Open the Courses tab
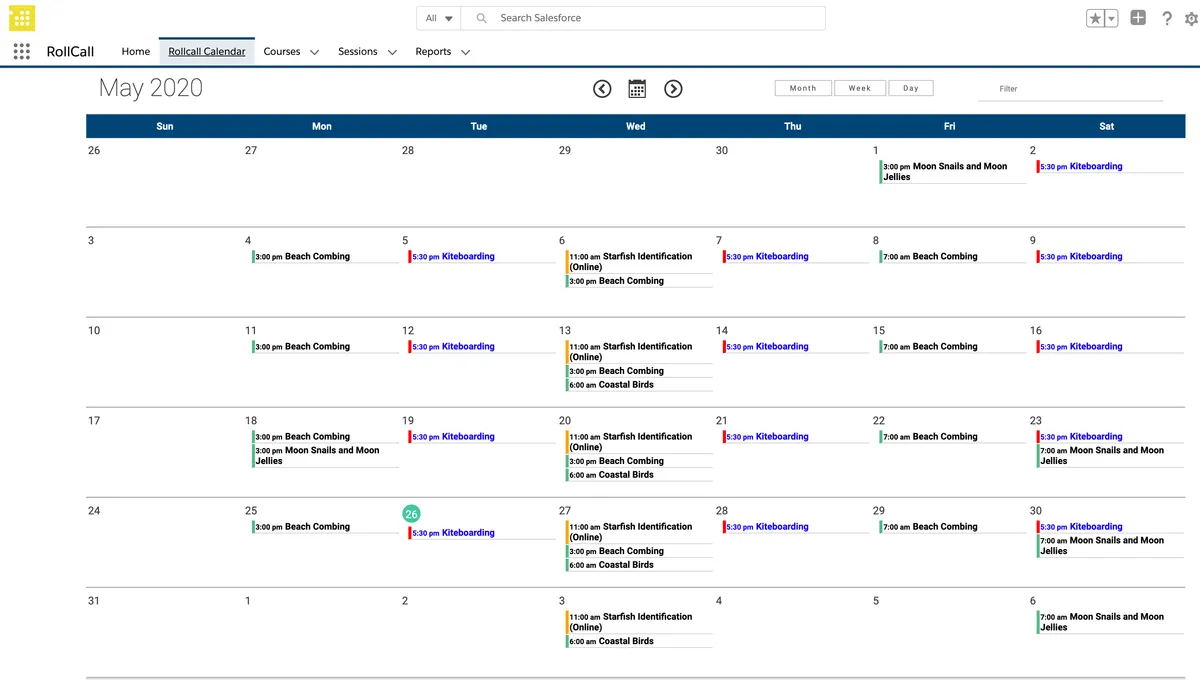1200x686 pixels. [x=282, y=52]
